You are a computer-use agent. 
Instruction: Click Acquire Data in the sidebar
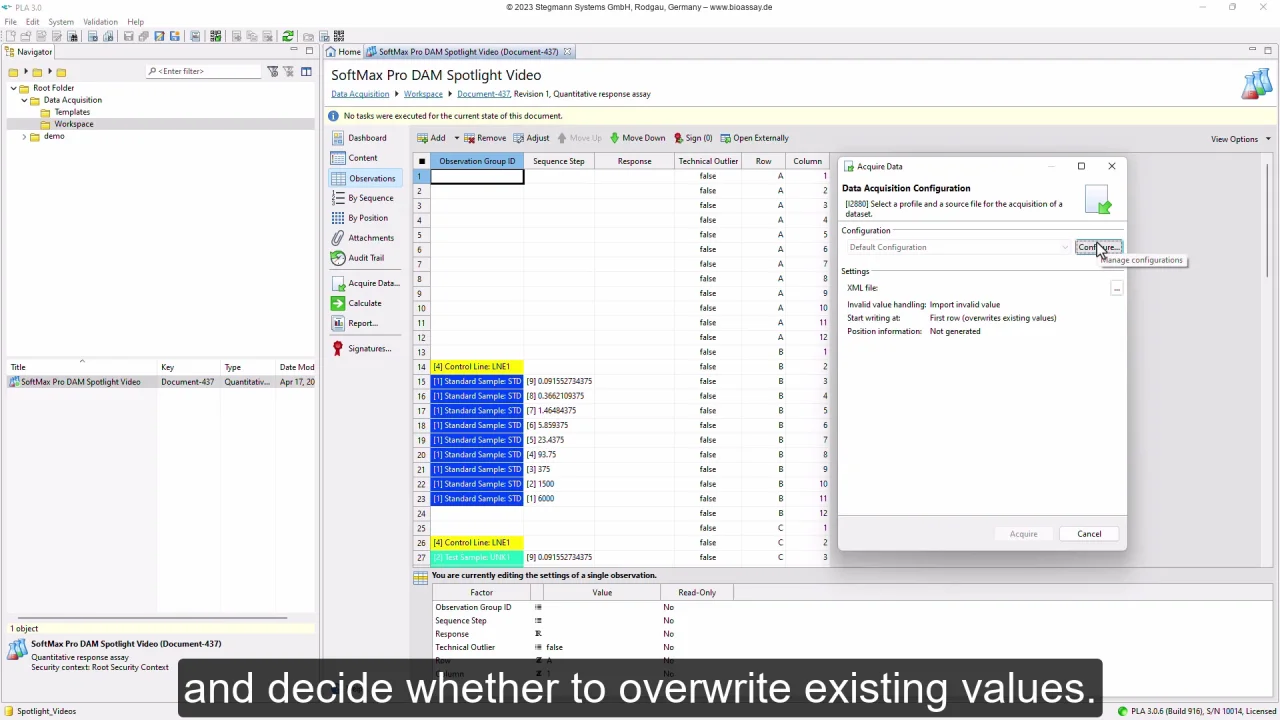365,283
